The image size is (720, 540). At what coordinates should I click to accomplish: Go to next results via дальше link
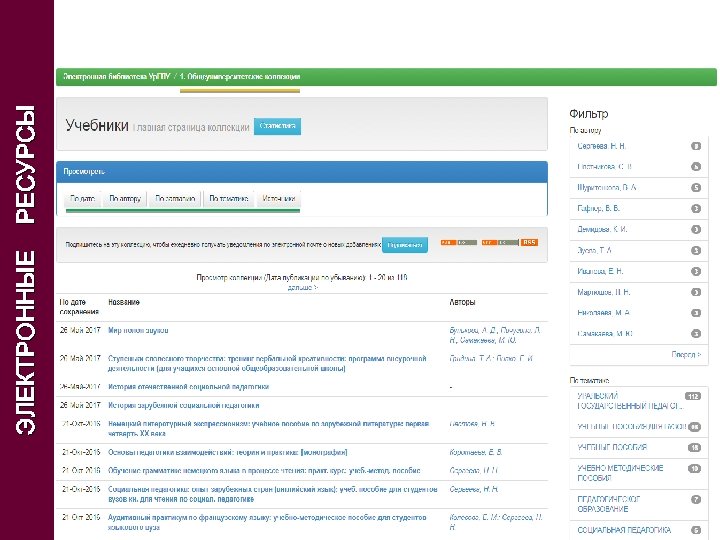click(x=303, y=287)
